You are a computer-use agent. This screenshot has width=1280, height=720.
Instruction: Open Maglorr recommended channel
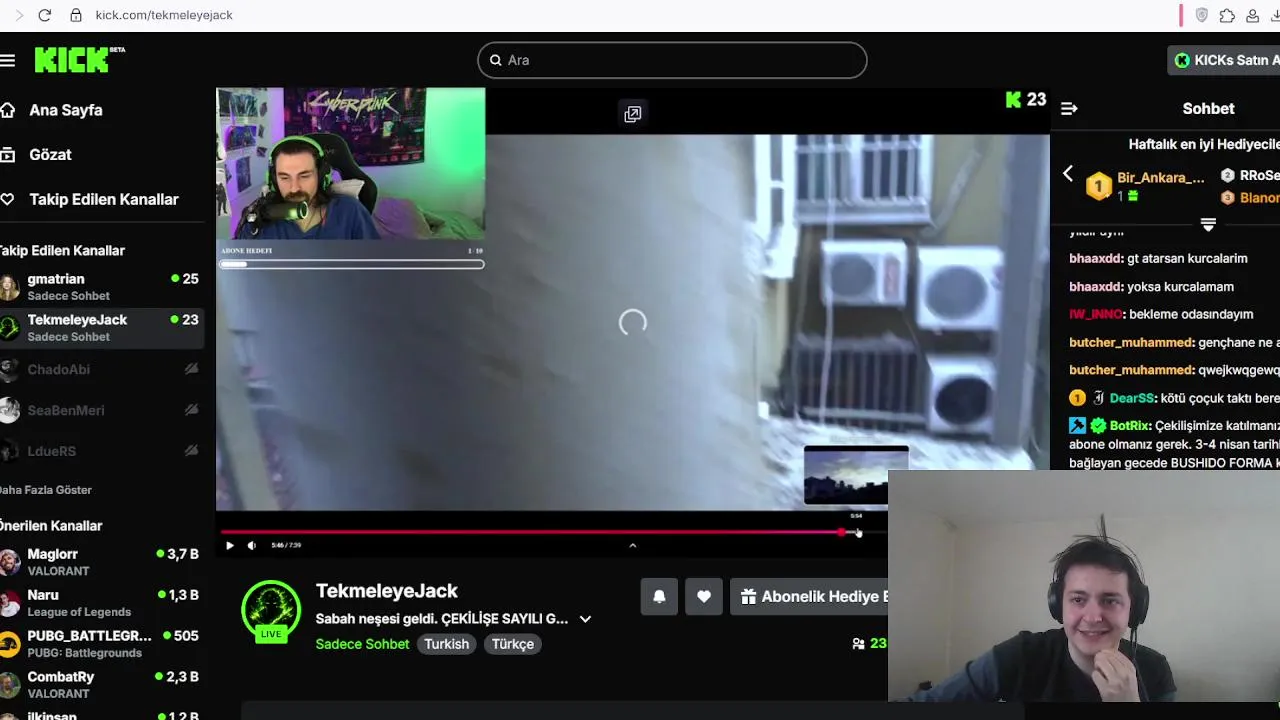(102, 562)
